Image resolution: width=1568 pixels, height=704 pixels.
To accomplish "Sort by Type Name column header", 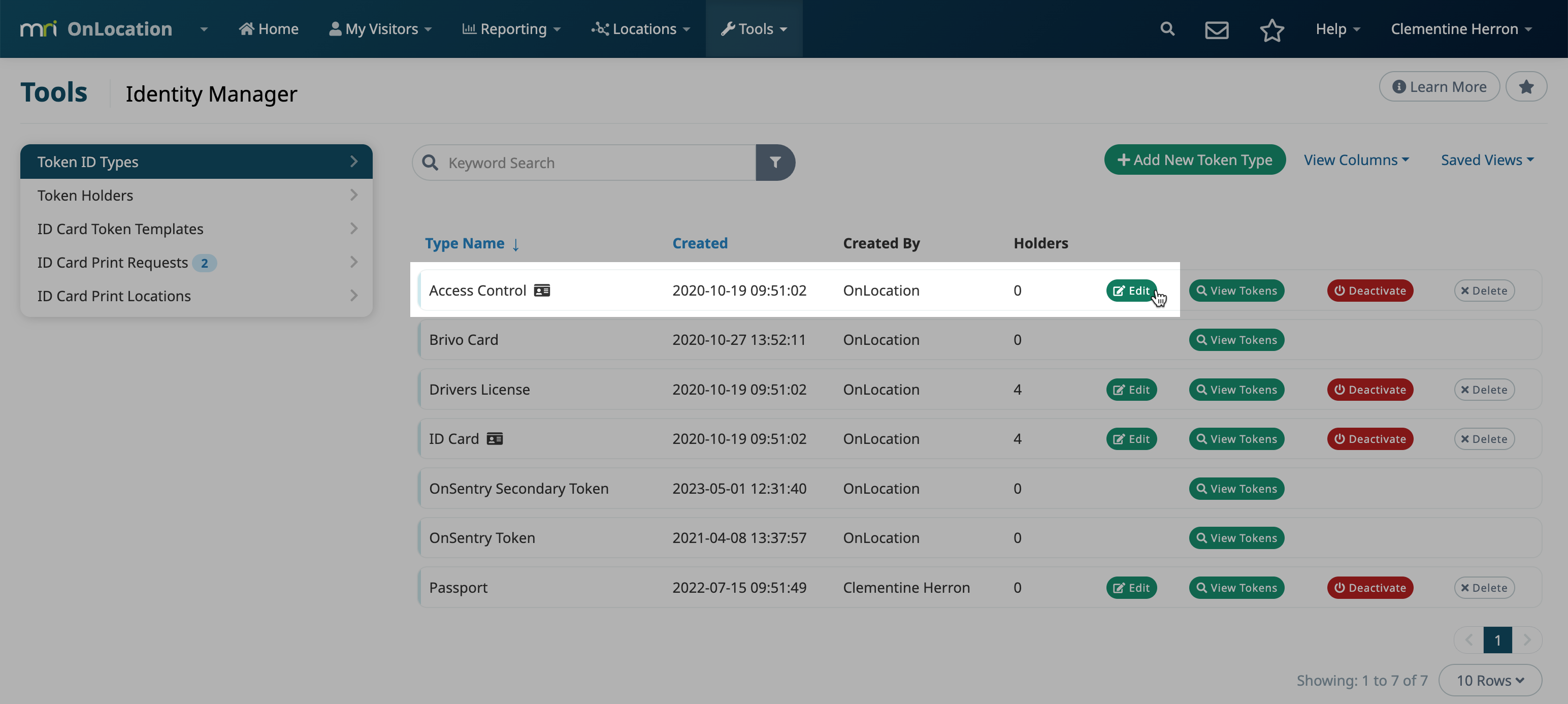I will tap(465, 243).
